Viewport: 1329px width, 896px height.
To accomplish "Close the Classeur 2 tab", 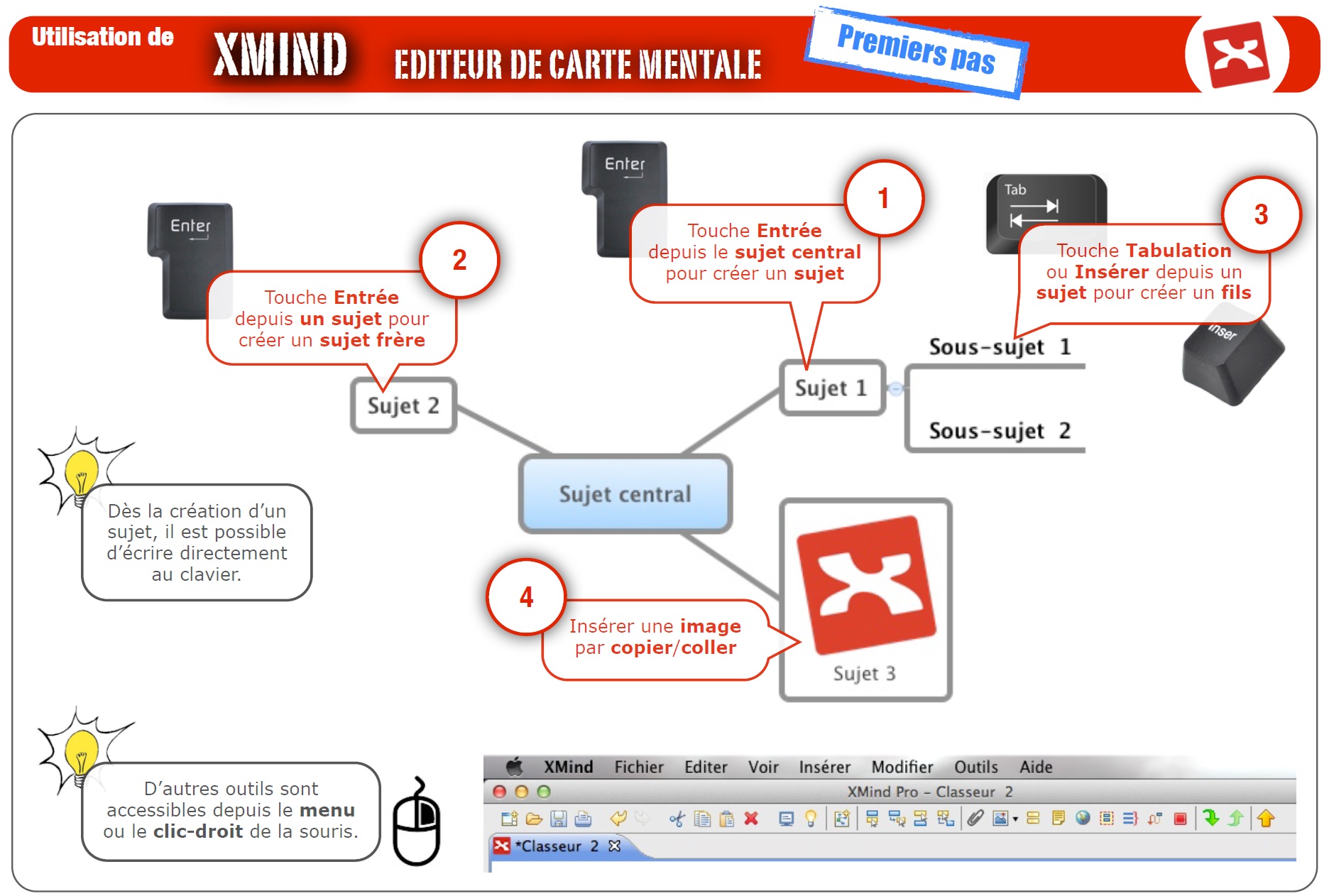I will pos(615,846).
